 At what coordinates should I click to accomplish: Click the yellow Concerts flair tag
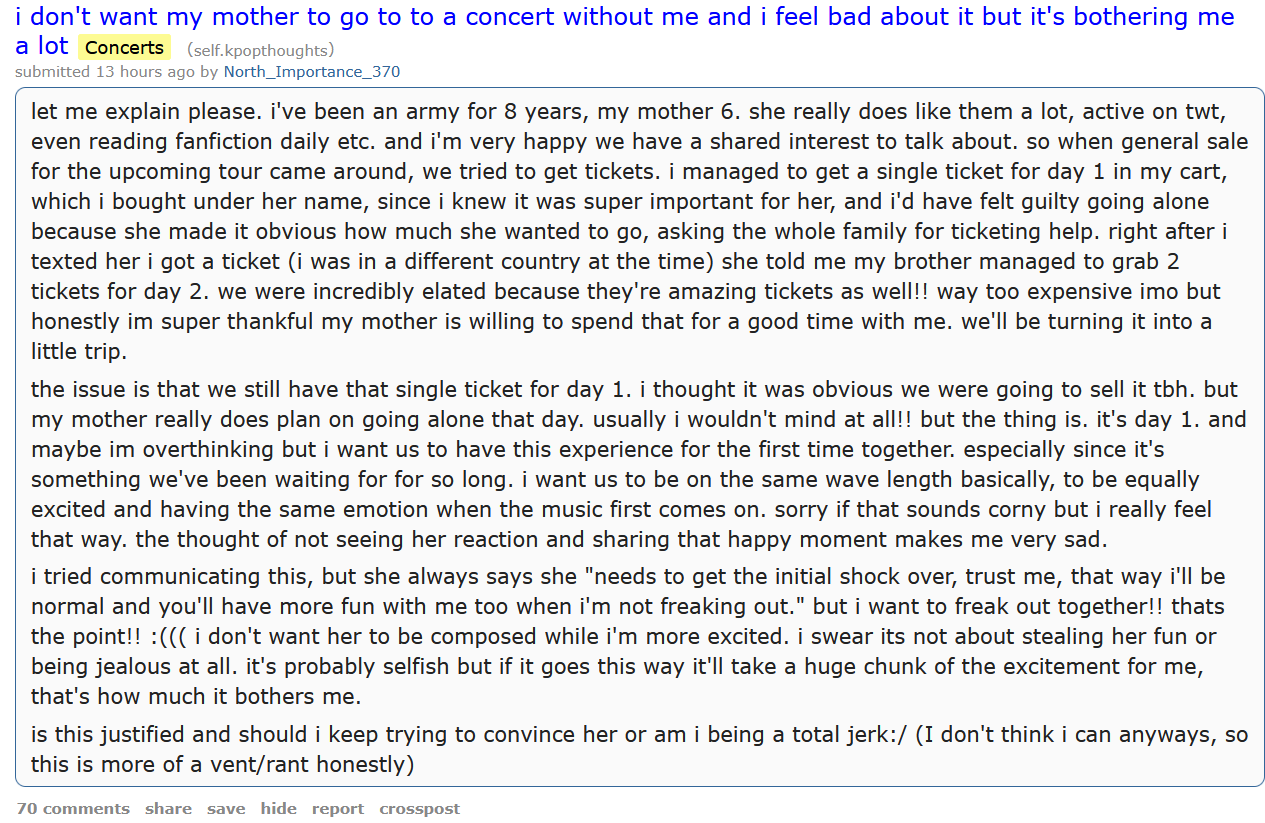[x=124, y=47]
